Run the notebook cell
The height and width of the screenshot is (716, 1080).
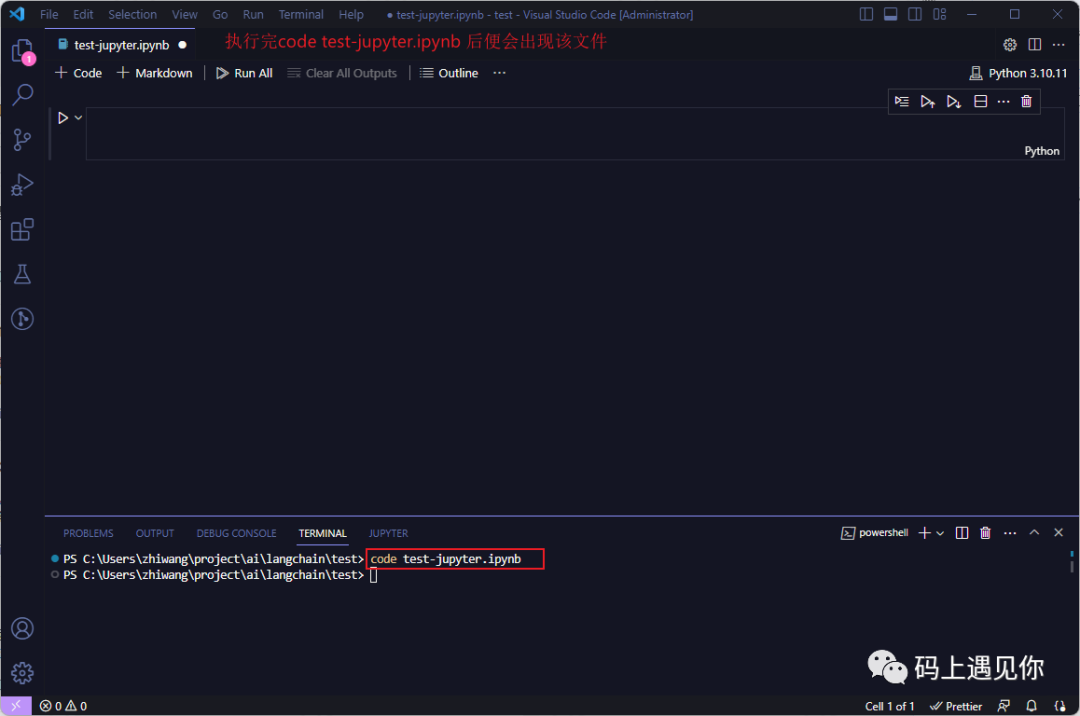(63, 118)
